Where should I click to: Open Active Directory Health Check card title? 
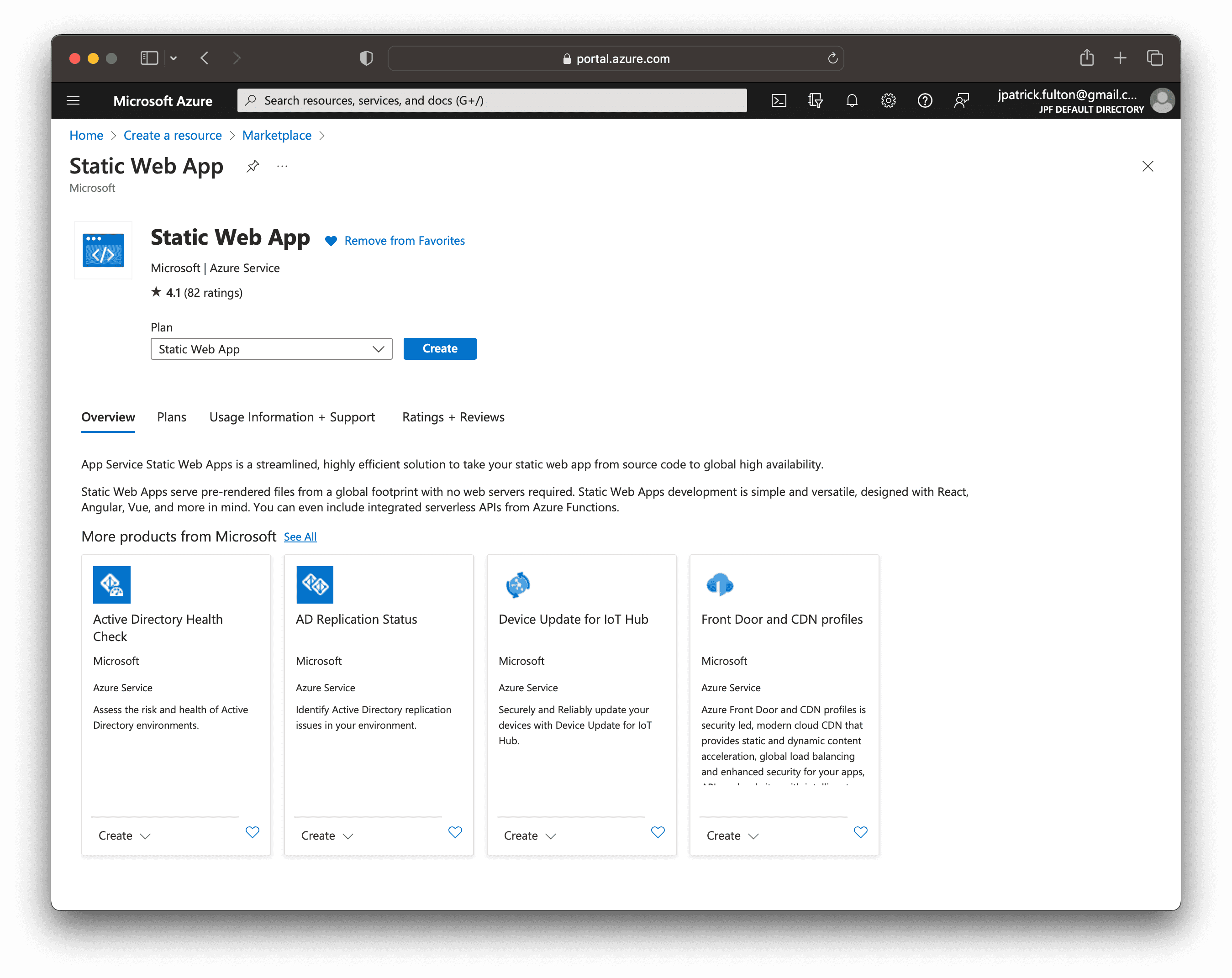[158, 628]
